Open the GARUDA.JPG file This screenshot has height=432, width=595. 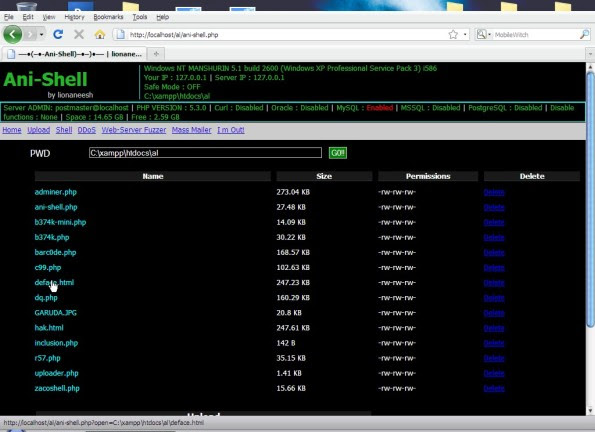[x=55, y=313]
